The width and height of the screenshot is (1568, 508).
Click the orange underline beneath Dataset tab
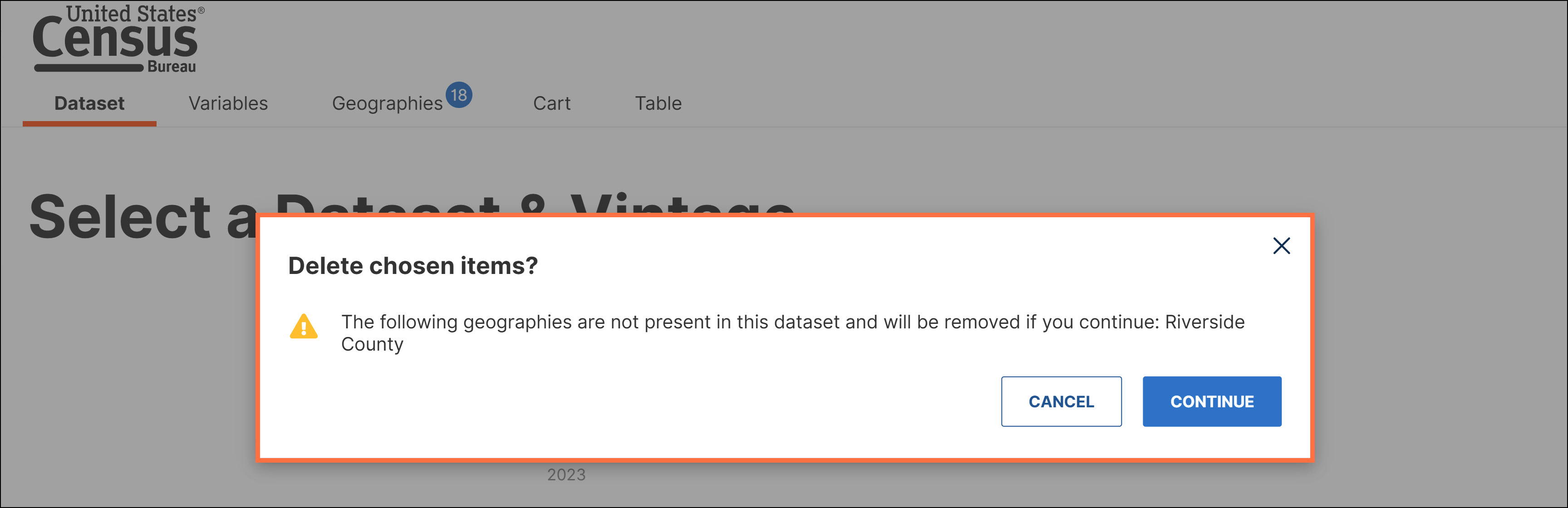pos(89,123)
